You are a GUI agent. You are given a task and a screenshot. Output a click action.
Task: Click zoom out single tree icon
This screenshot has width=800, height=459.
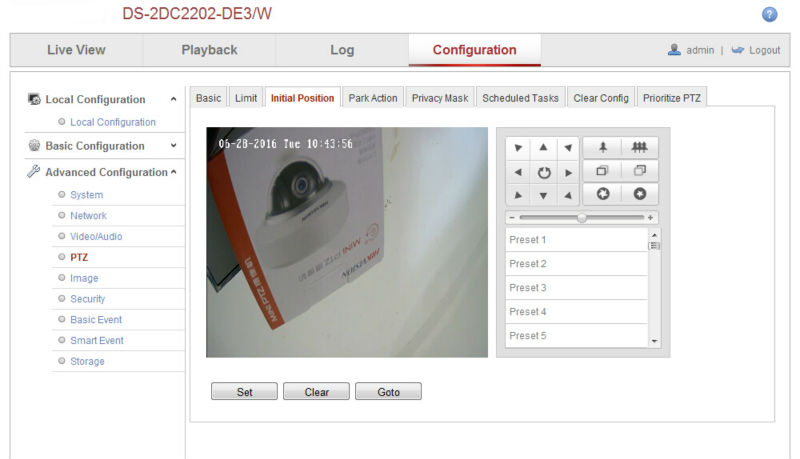pos(603,147)
